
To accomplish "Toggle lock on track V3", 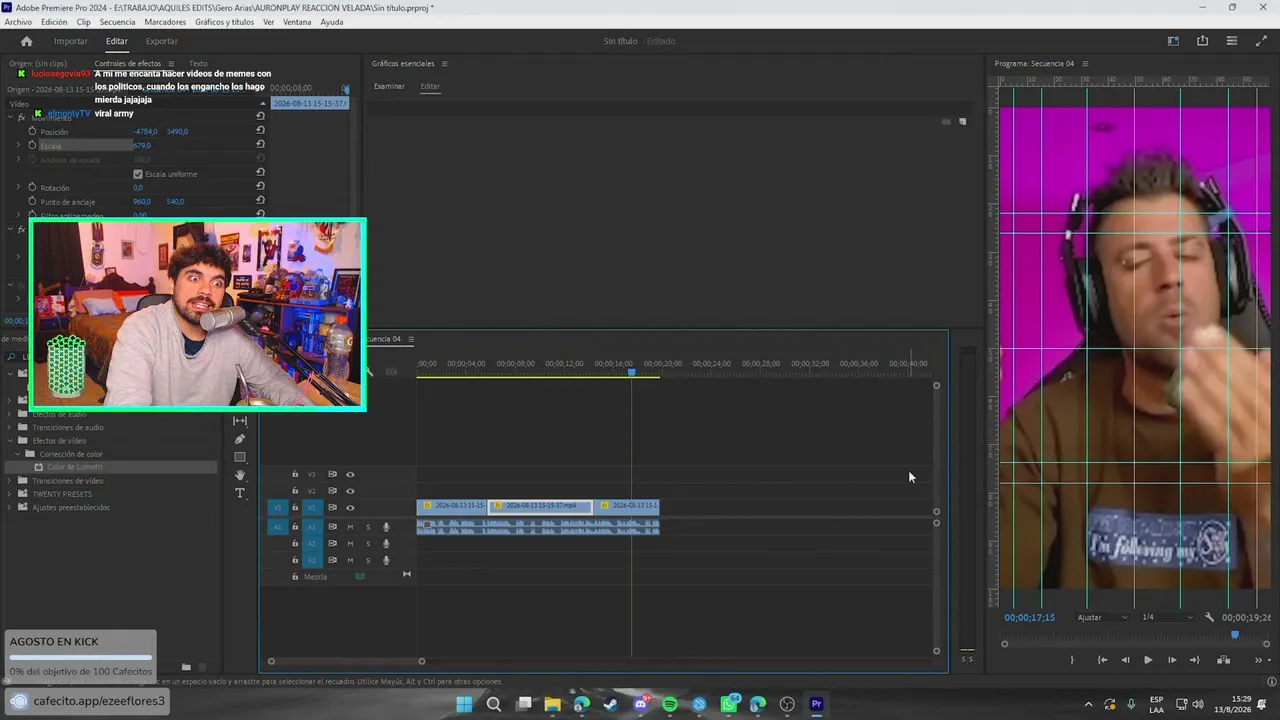I will pyautogui.click(x=295, y=474).
